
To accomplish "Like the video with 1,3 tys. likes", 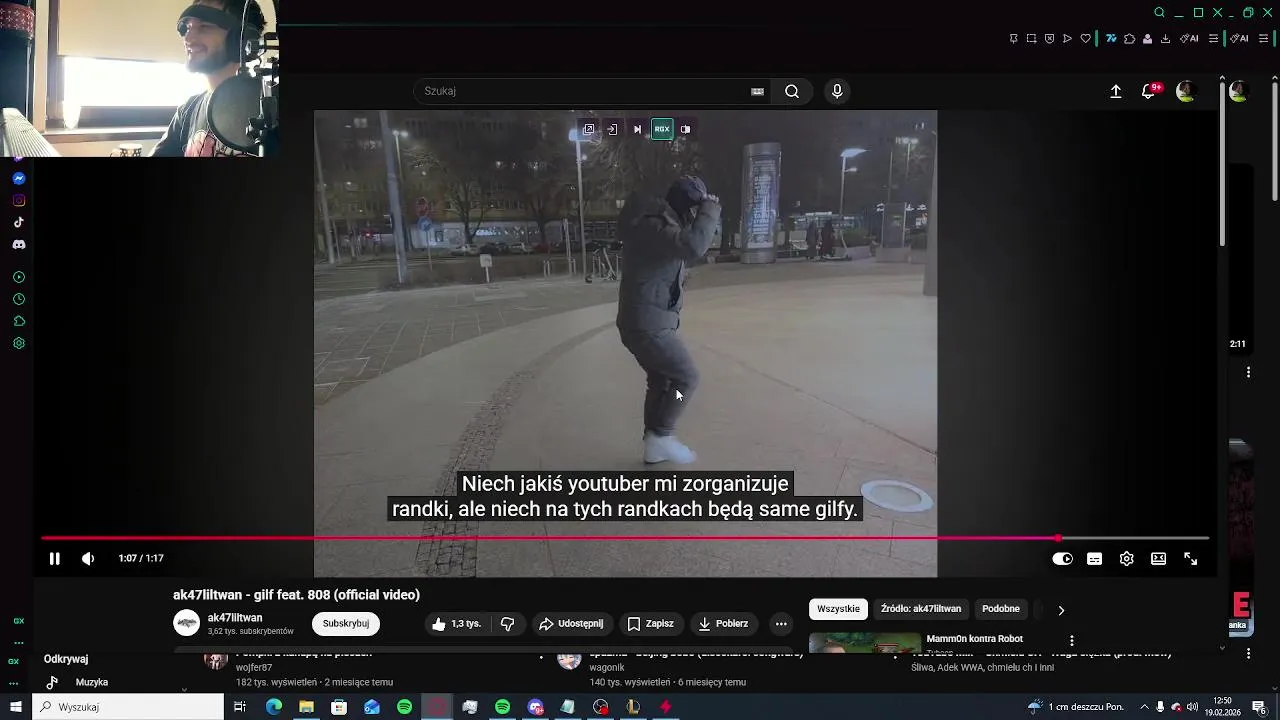I will pos(456,624).
